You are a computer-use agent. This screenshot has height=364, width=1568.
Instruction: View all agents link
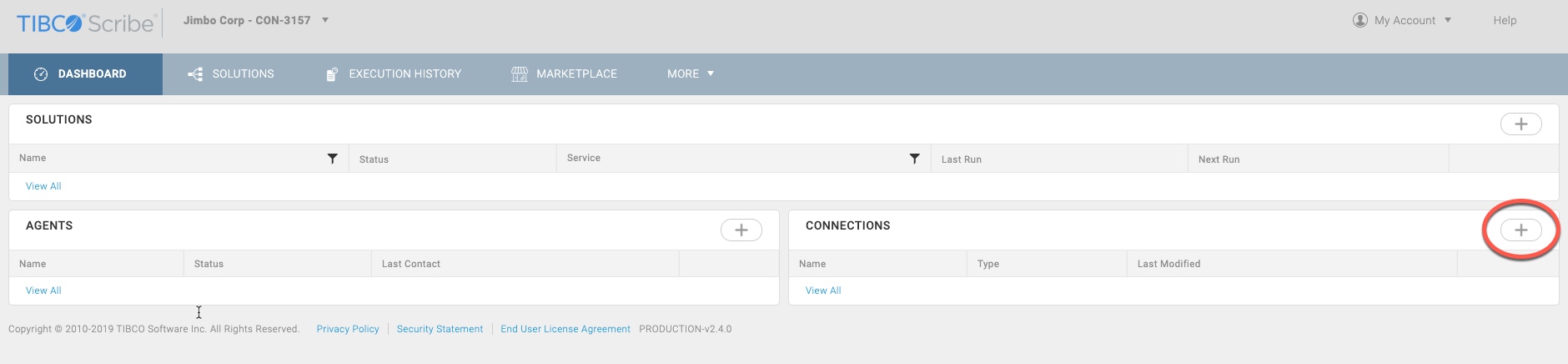43,291
